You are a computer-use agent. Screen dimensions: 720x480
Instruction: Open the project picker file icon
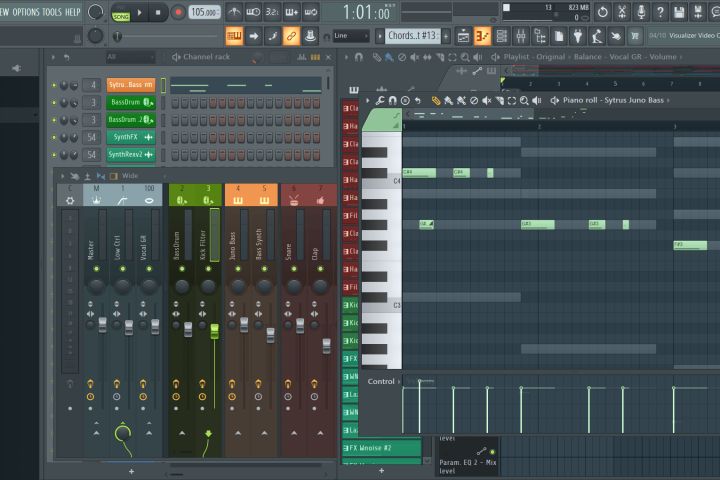(x=559, y=36)
